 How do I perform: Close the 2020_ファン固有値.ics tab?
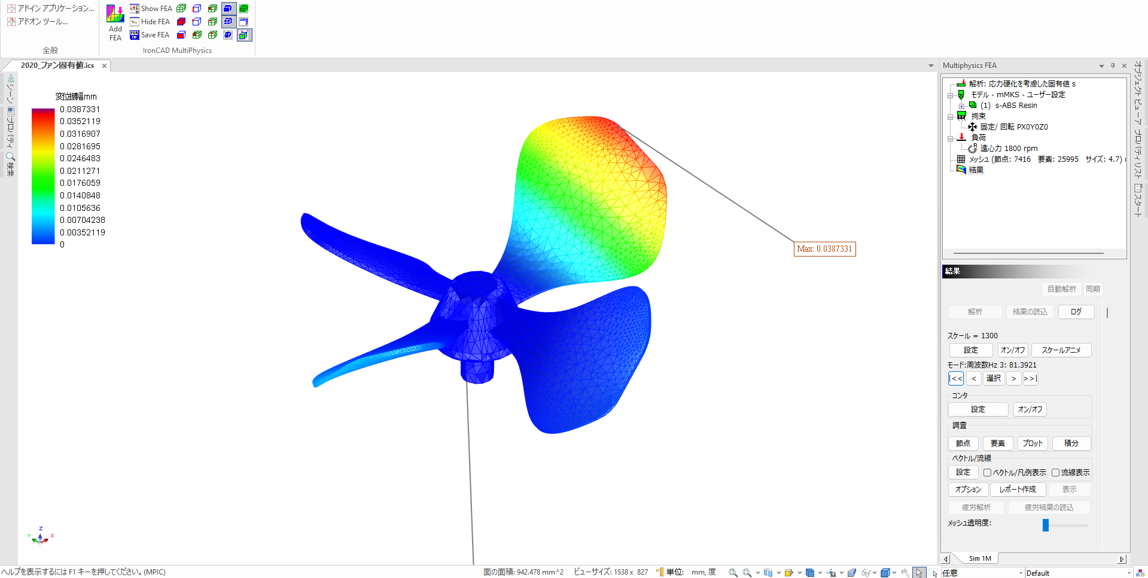[x=103, y=66]
